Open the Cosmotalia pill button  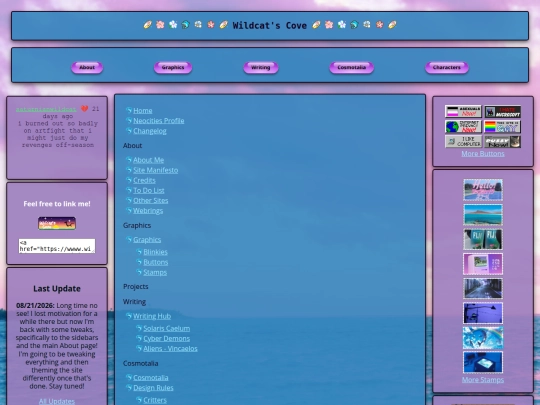pyautogui.click(x=352, y=68)
